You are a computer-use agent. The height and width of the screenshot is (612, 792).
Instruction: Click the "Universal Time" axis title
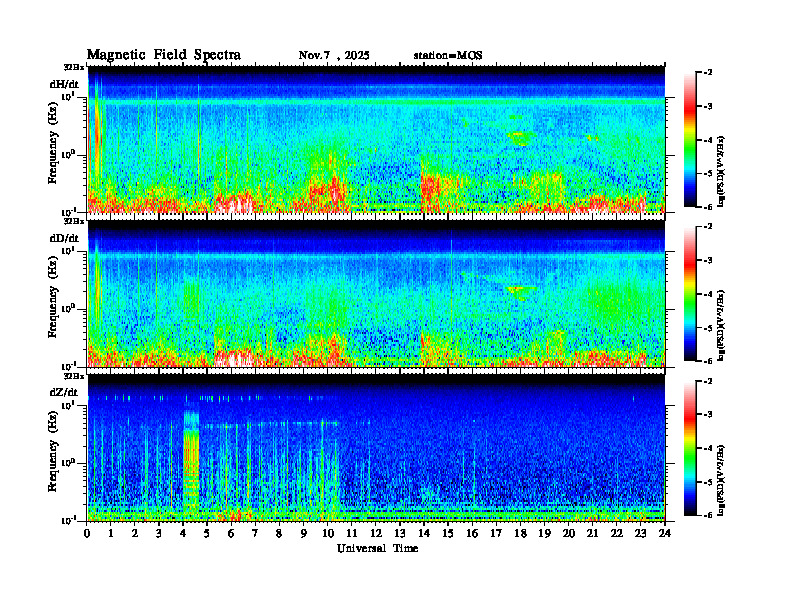pos(377,548)
